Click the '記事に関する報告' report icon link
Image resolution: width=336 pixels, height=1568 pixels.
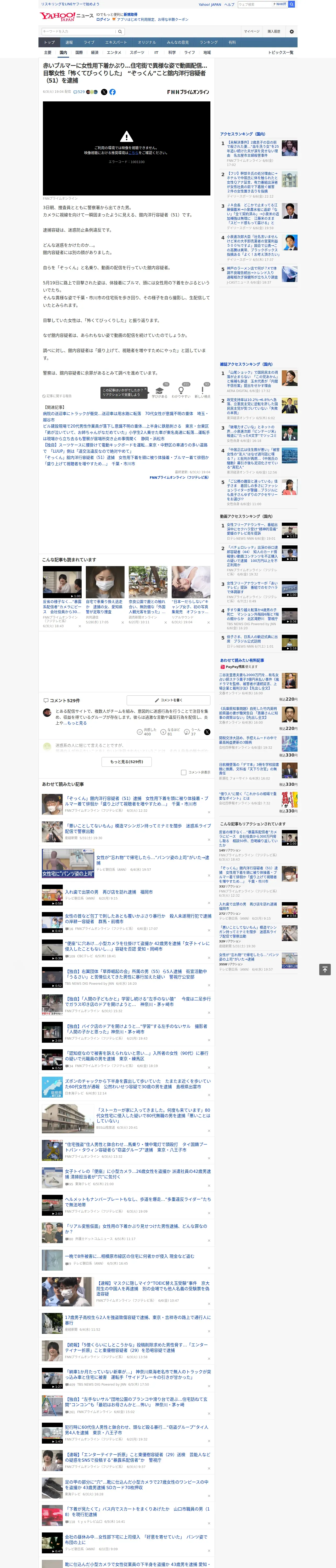pyautogui.click(x=57, y=396)
